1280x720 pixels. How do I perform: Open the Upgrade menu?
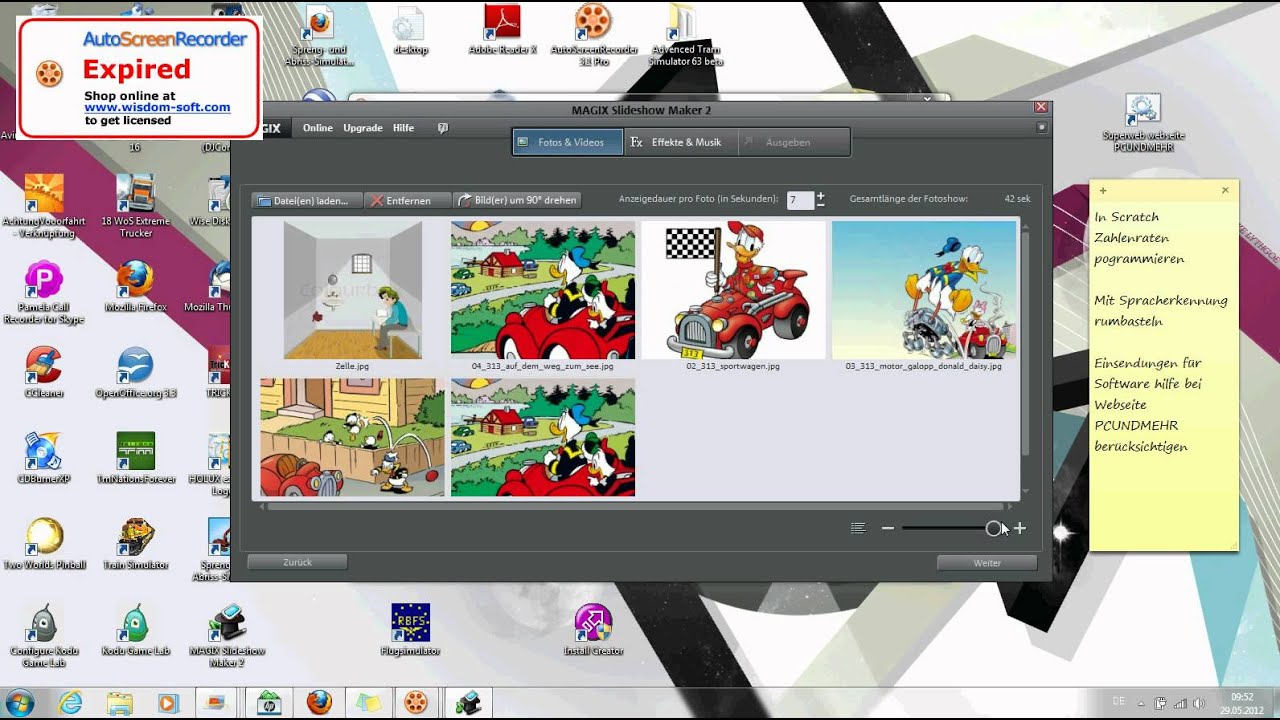363,128
